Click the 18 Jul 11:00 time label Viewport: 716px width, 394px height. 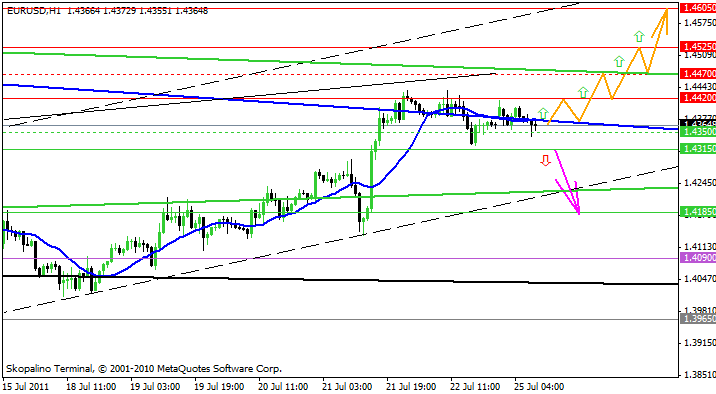point(91,387)
